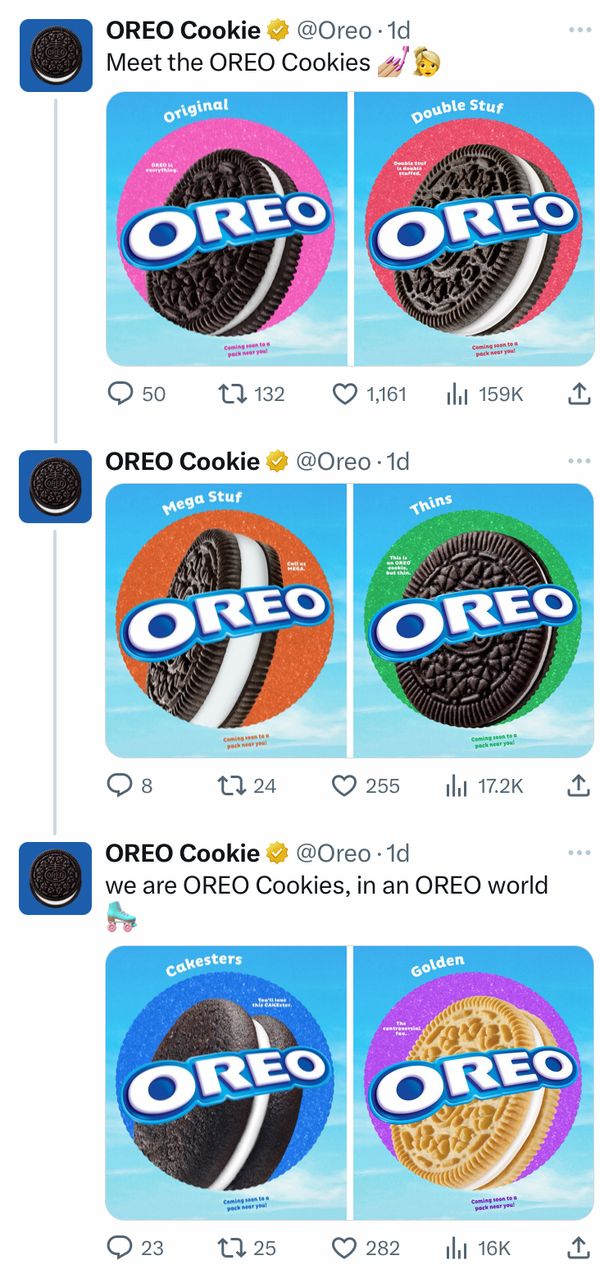Open more options for the third tweet
This screenshot has height=1284, width=600.
[x=579, y=853]
